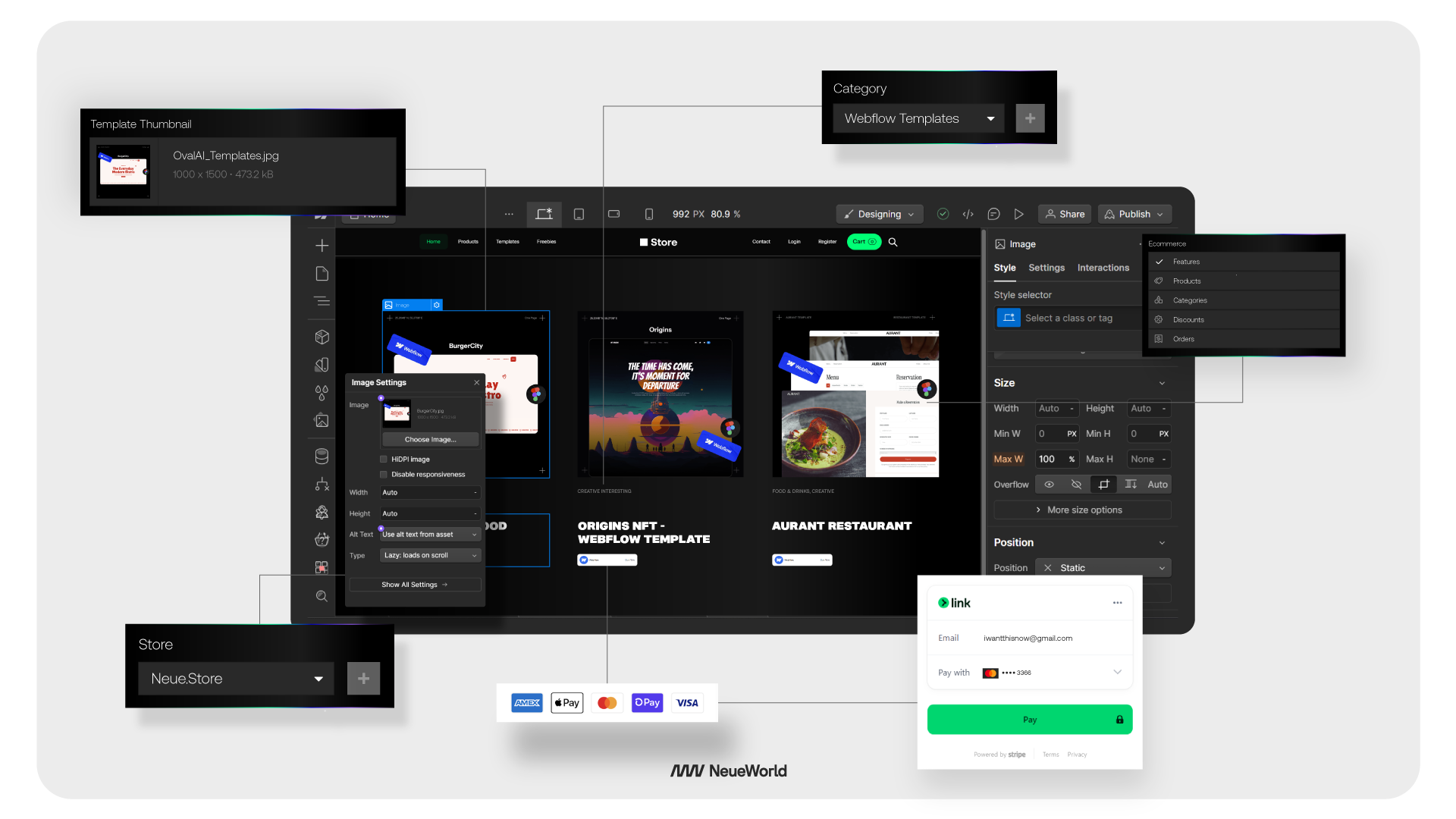This screenshot has height=819, width=1456.
Task: Set overflow to Auto
Action: point(1157,485)
